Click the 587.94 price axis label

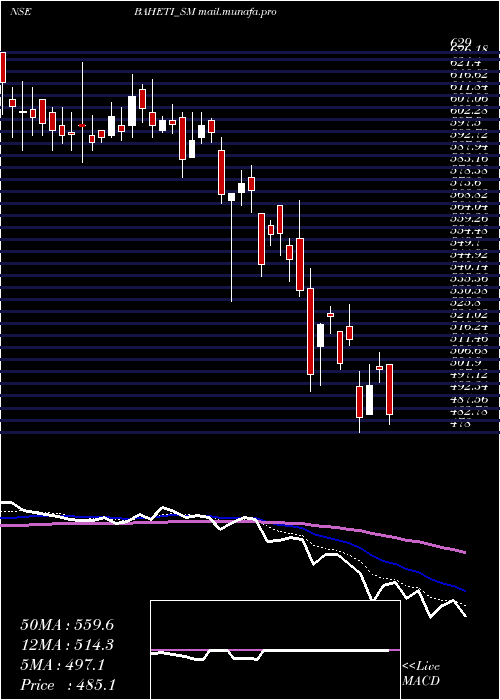click(x=469, y=147)
